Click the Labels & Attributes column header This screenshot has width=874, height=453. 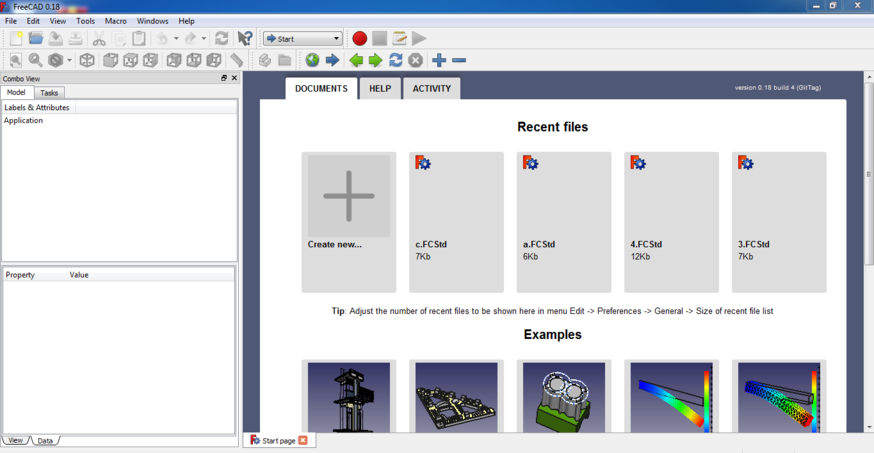point(38,108)
